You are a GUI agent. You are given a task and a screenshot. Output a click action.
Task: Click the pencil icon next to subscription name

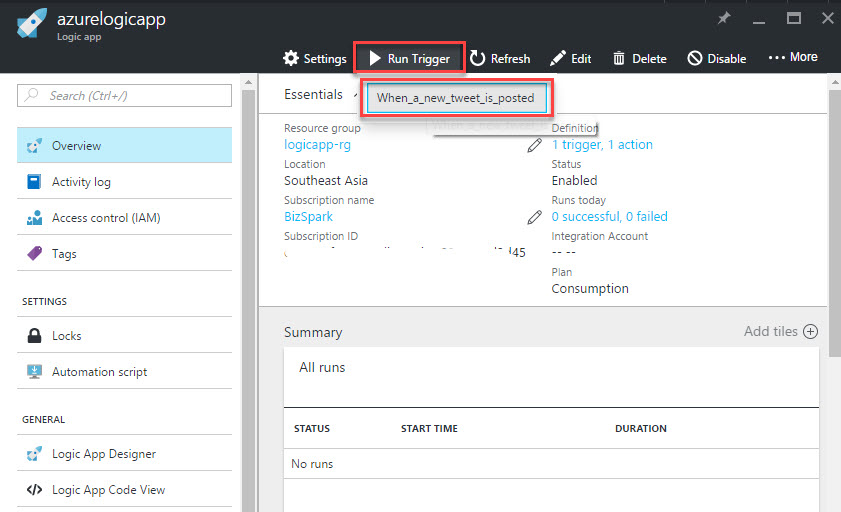[x=534, y=217]
